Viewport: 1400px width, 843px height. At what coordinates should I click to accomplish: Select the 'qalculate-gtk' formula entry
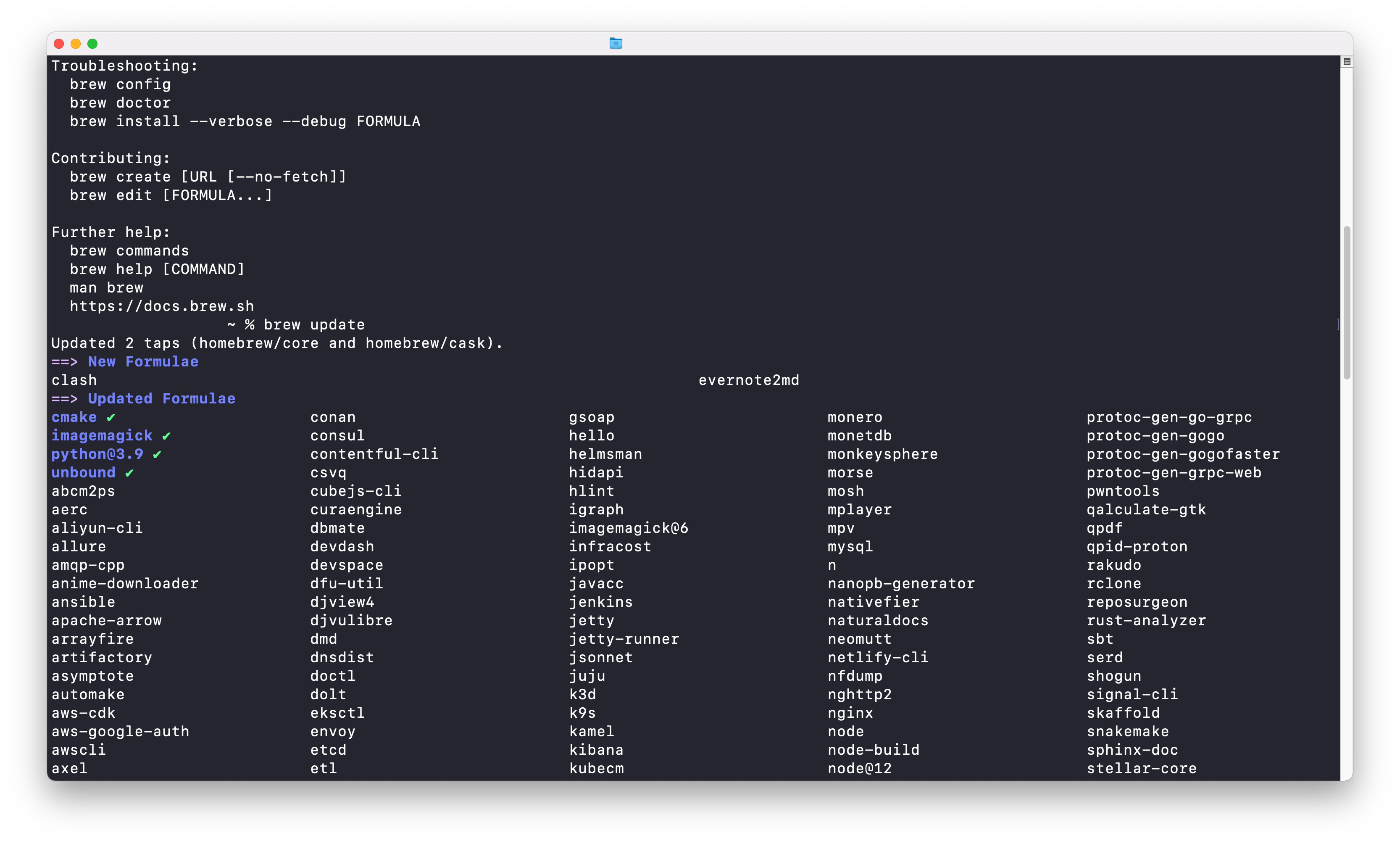point(1146,510)
